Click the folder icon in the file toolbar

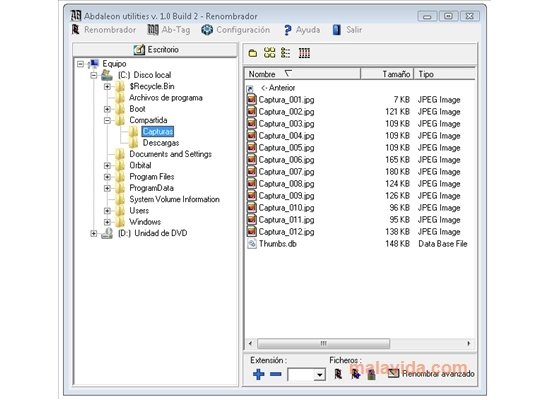[x=253, y=53]
